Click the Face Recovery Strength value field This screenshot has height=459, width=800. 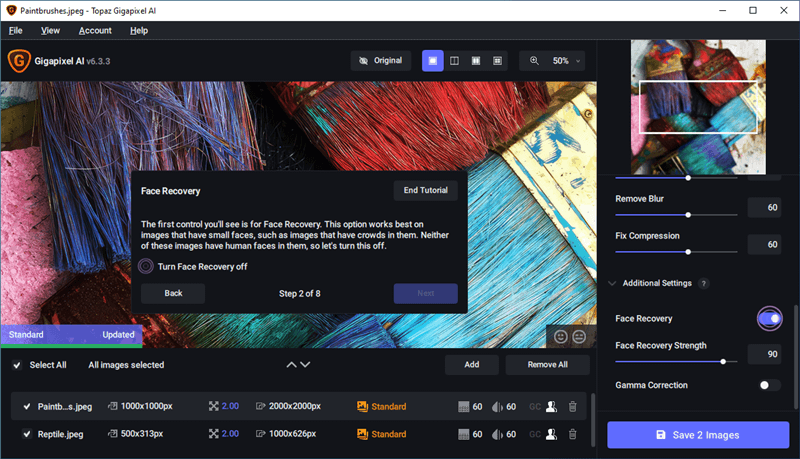click(764, 354)
